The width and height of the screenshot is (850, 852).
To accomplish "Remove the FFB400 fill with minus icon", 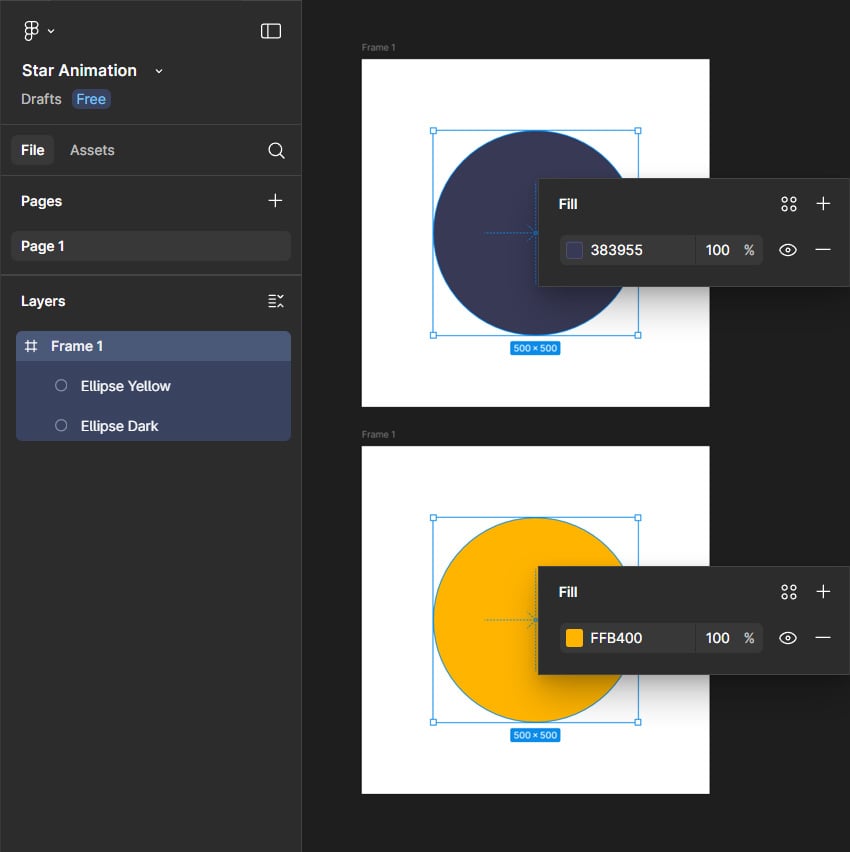I will [823, 638].
